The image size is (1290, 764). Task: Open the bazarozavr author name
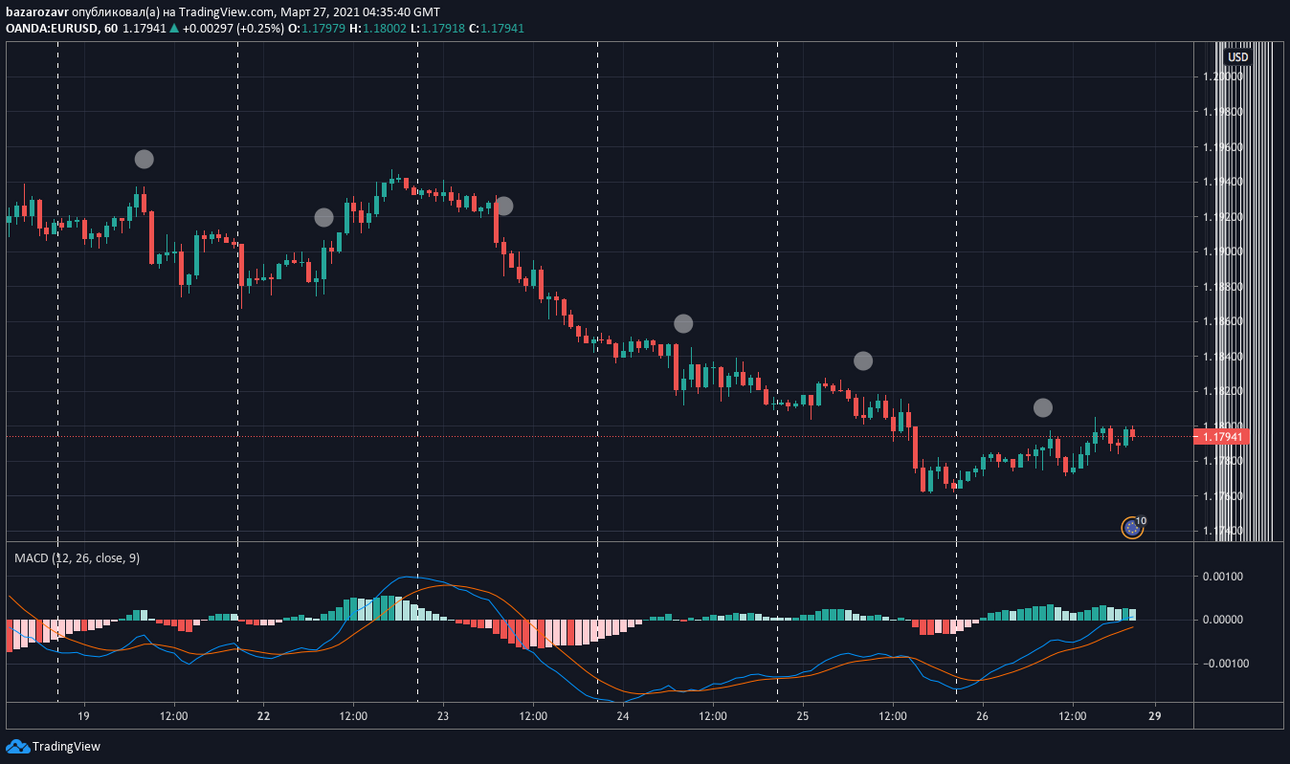coord(37,12)
